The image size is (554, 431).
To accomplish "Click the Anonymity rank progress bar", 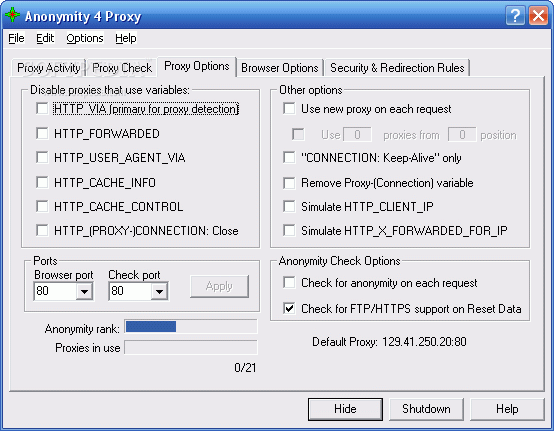I will (x=191, y=326).
